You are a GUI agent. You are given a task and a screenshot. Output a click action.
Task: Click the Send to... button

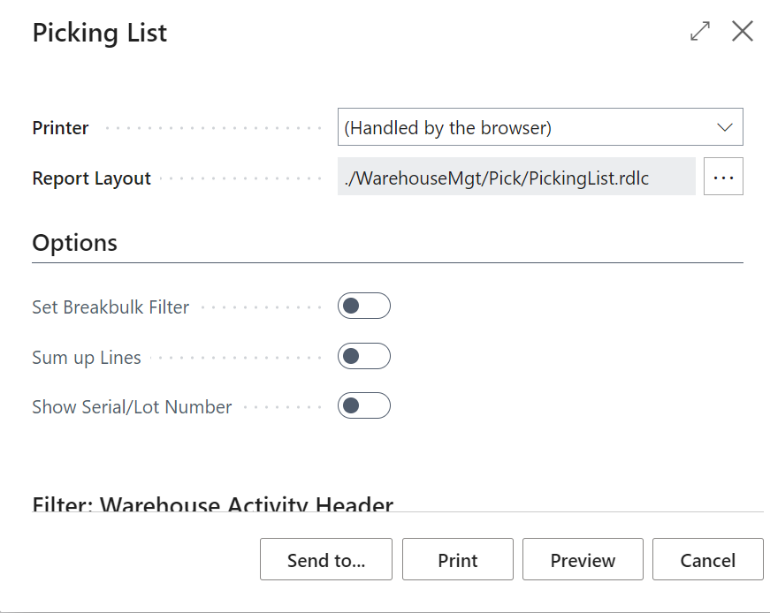tap(326, 560)
